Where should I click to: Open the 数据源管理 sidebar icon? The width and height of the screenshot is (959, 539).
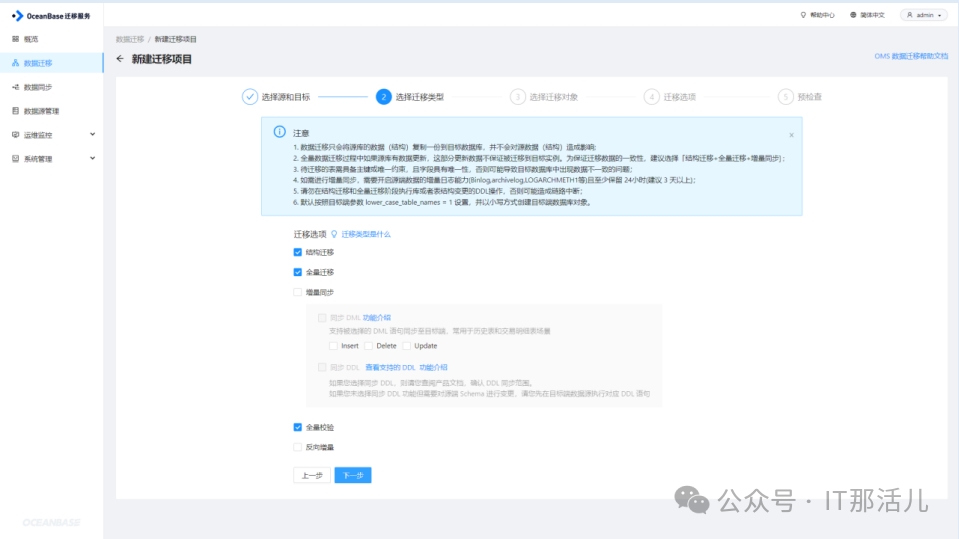point(15,111)
